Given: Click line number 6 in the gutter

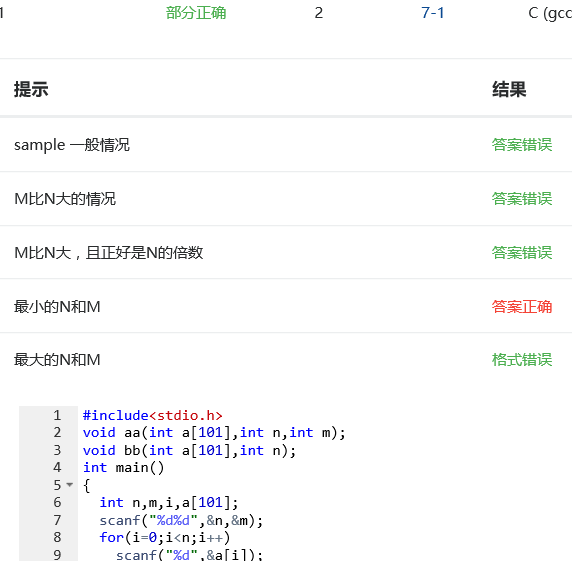Looking at the screenshot, I should [57, 503].
